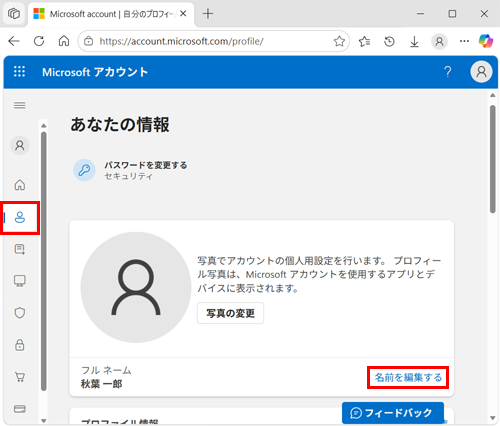
Task: Launch Copilot from the toolbar
Action: [x=486, y=41]
